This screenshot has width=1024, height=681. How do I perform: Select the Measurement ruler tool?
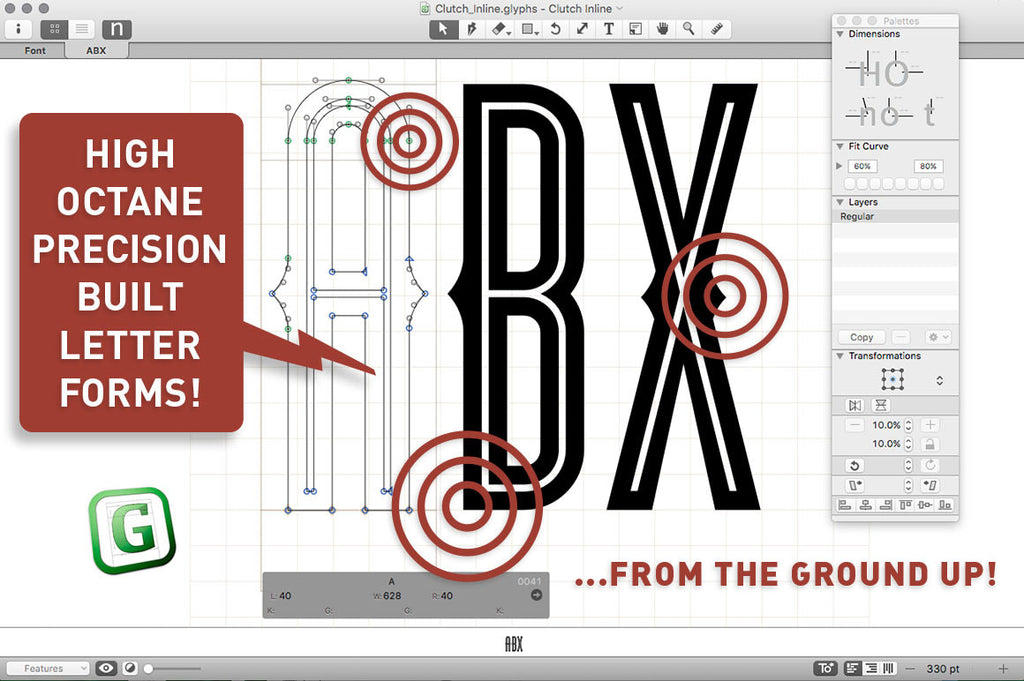[x=717, y=29]
